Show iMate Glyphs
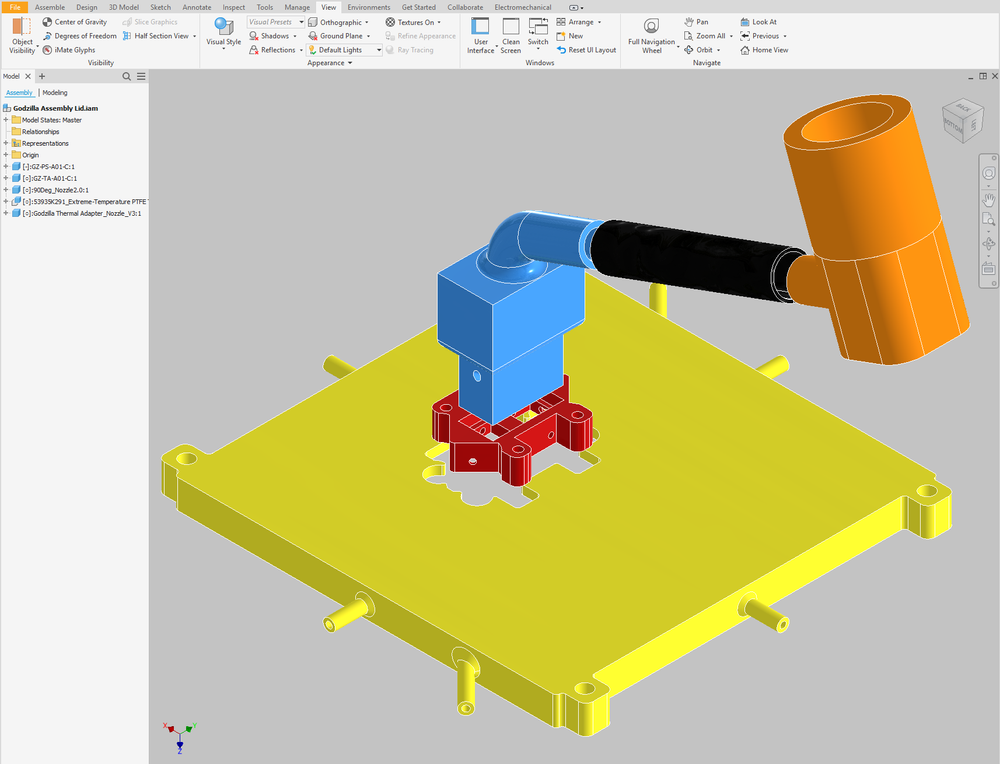 point(69,50)
